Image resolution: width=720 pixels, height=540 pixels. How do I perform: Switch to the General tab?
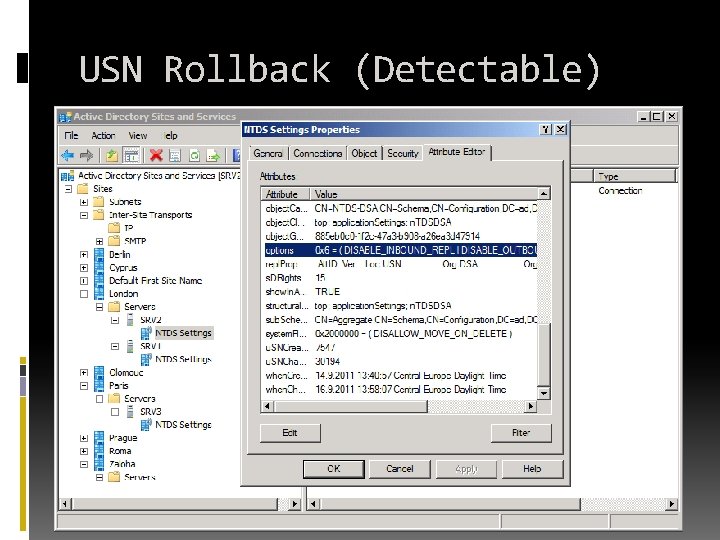coord(268,153)
